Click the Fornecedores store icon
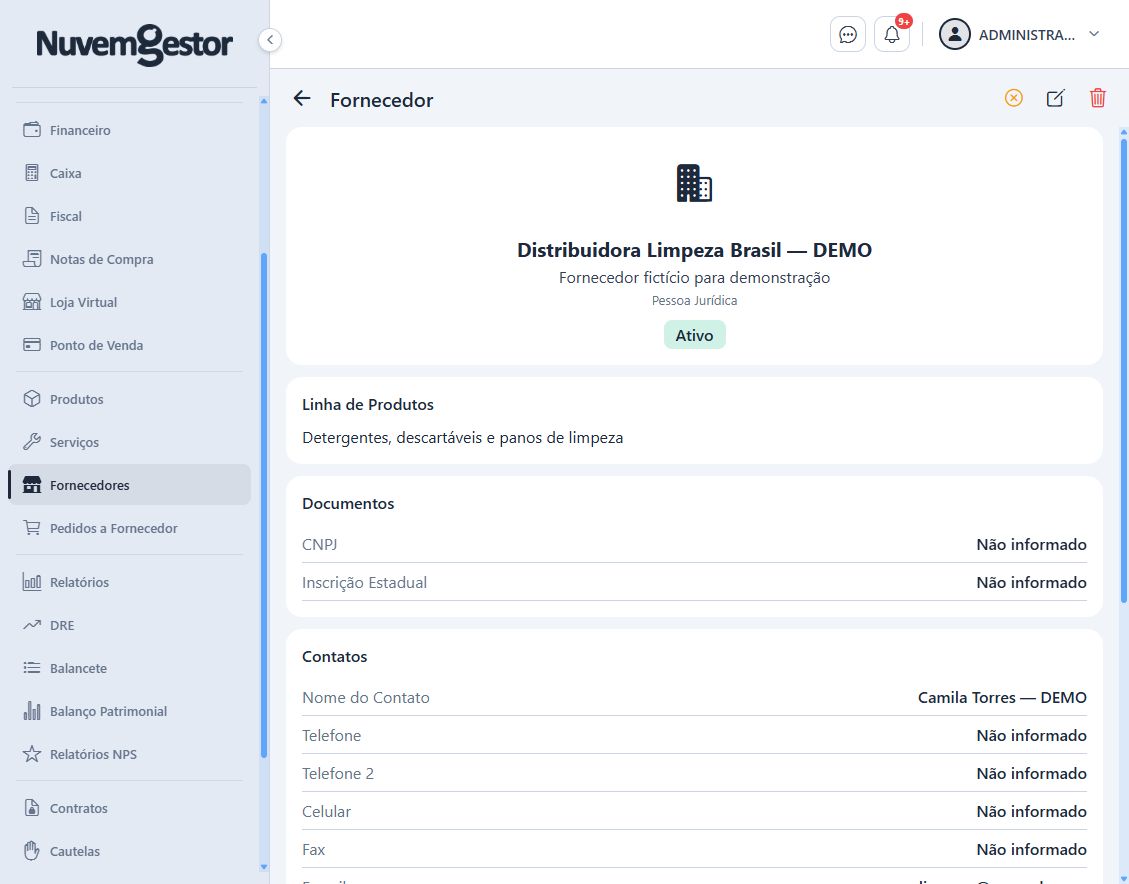This screenshot has width=1129, height=884. pyautogui.click(x=32, y=484)
